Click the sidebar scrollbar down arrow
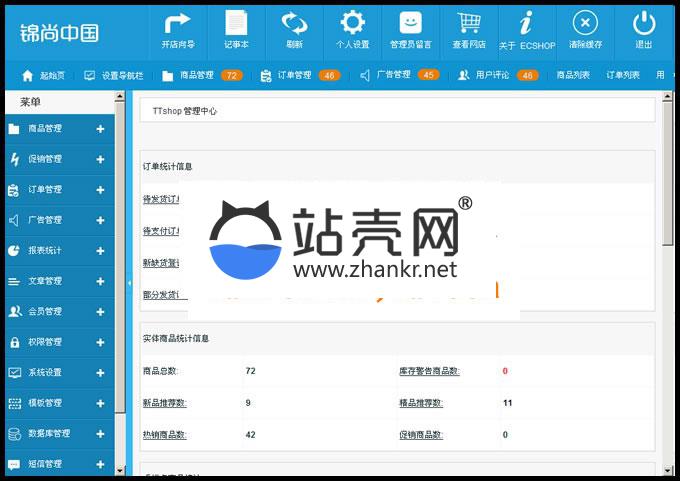Screen dimensions: 680x481 click(x=121, y=469)
